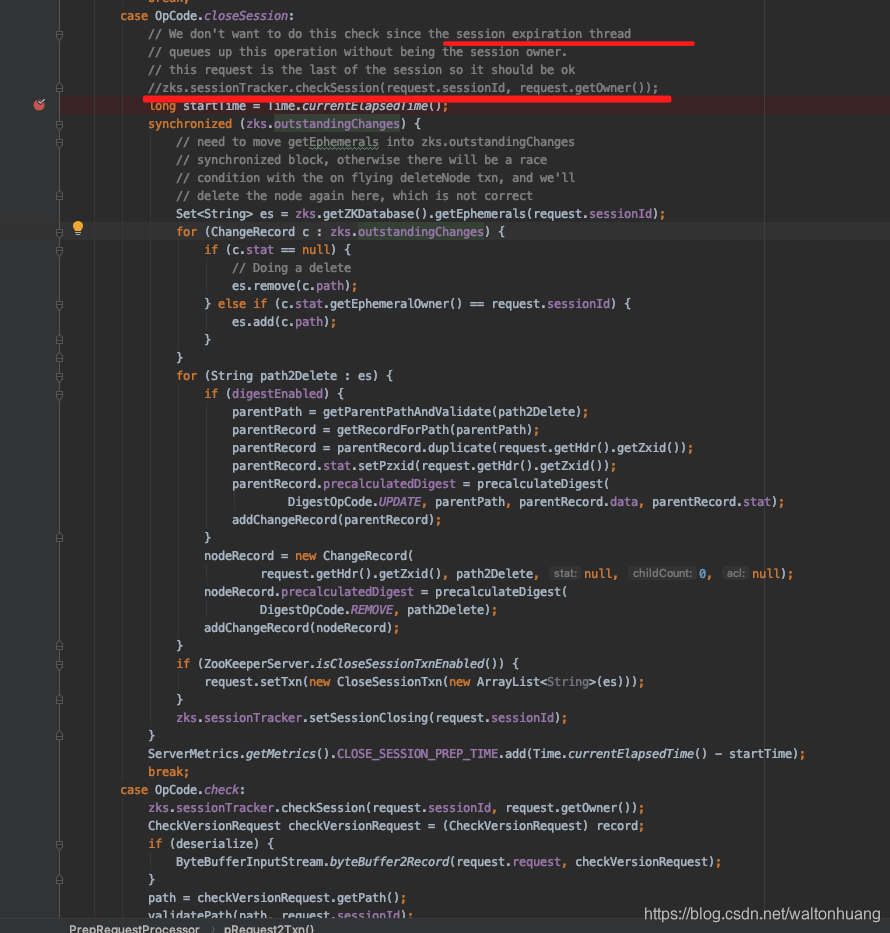Collapse the synchronized (zks.outstandingChanges) block
This screenshot has height=933, width=890.
point(59,125)
